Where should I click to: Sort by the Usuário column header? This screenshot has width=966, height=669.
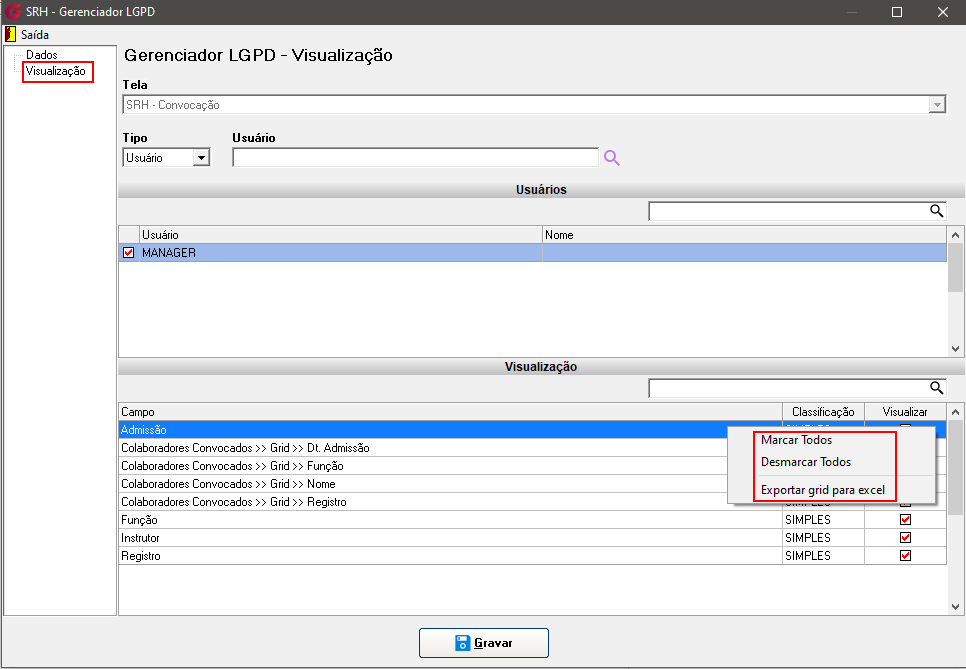[341, 235]
